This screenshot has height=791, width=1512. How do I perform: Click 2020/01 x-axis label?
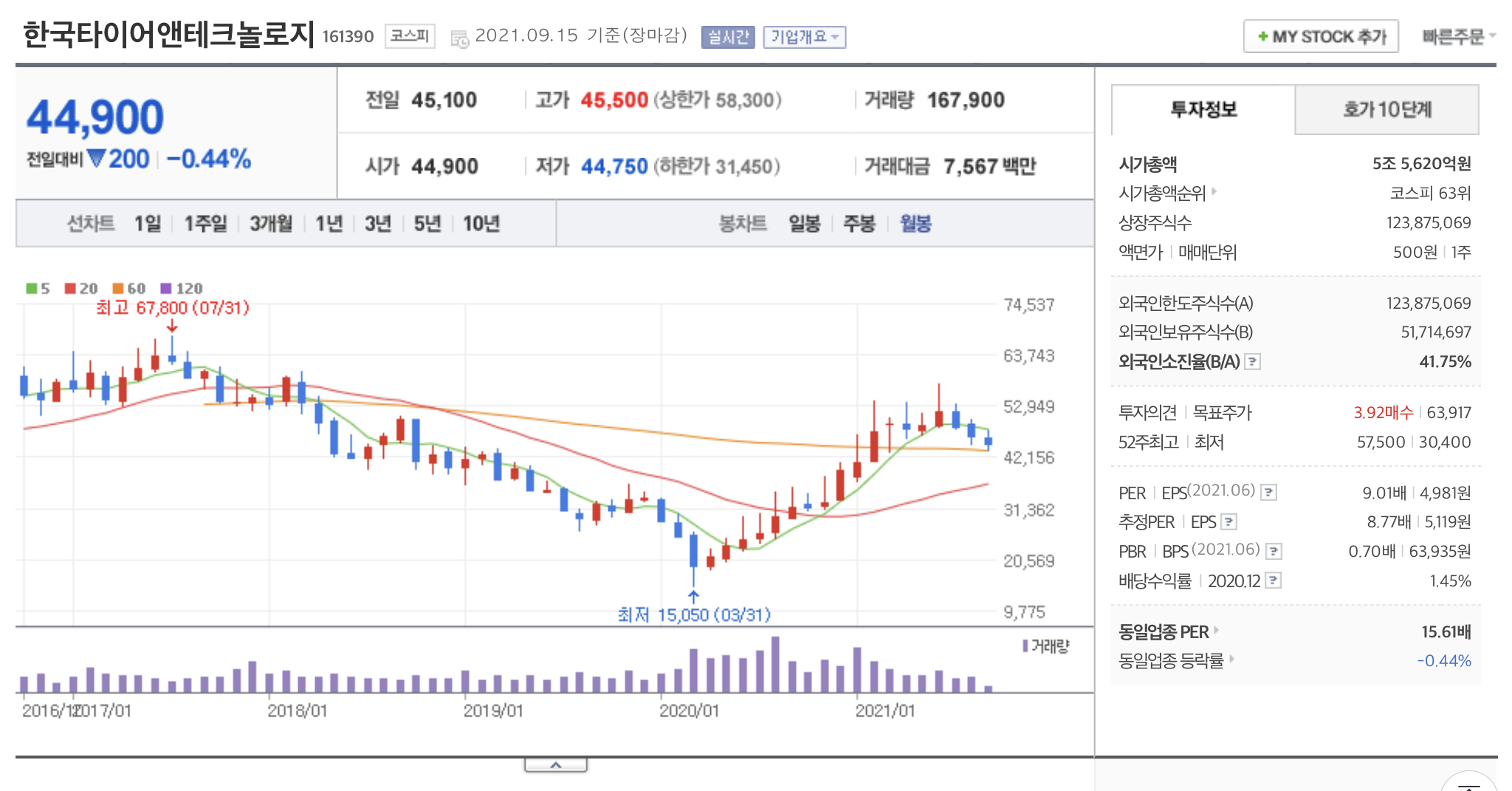click(689, 710)
